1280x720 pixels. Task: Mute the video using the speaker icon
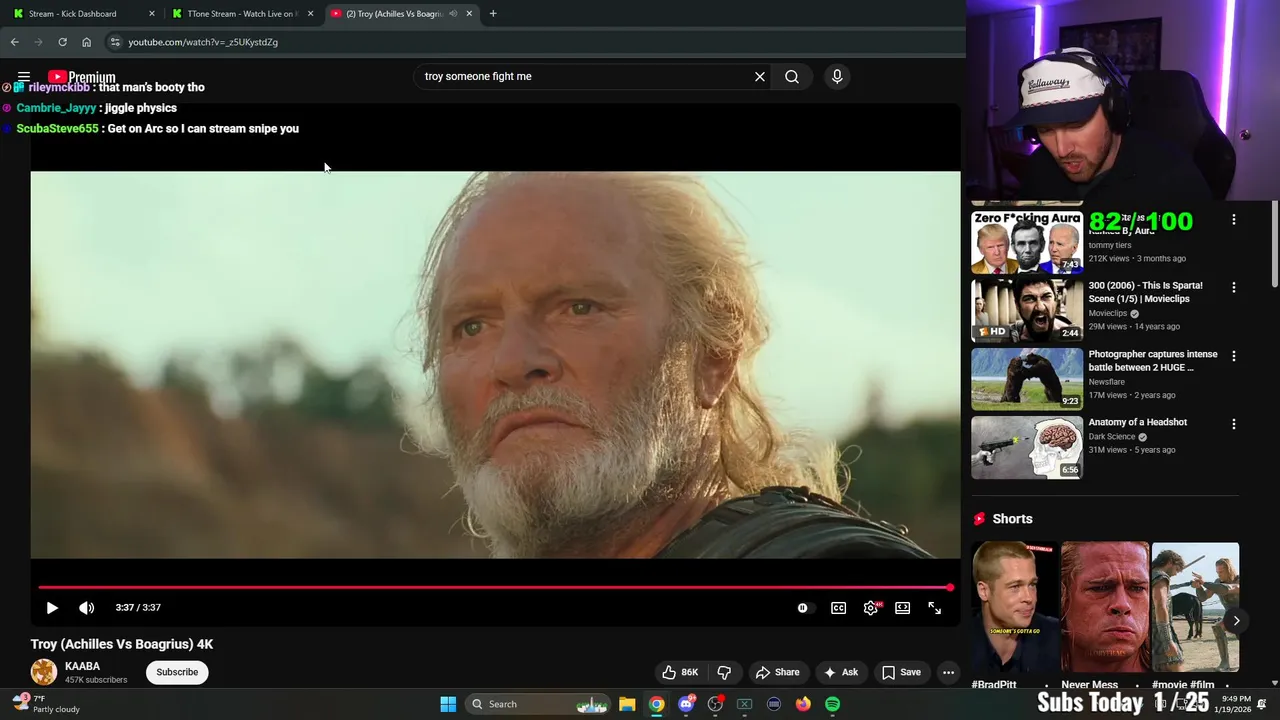(87, 607)
